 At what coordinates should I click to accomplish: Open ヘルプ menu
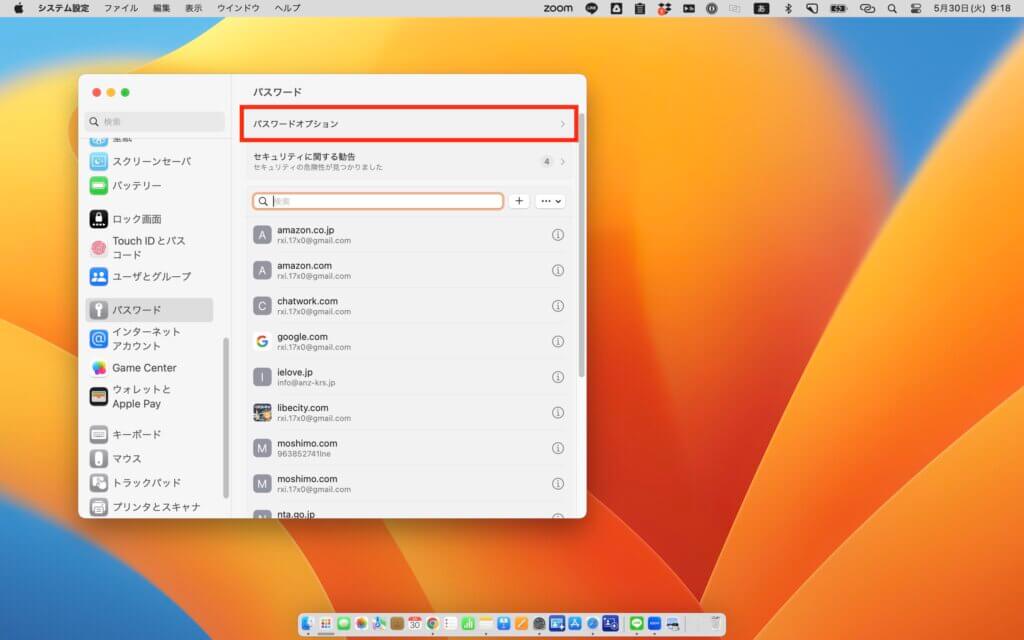point(287,8)
